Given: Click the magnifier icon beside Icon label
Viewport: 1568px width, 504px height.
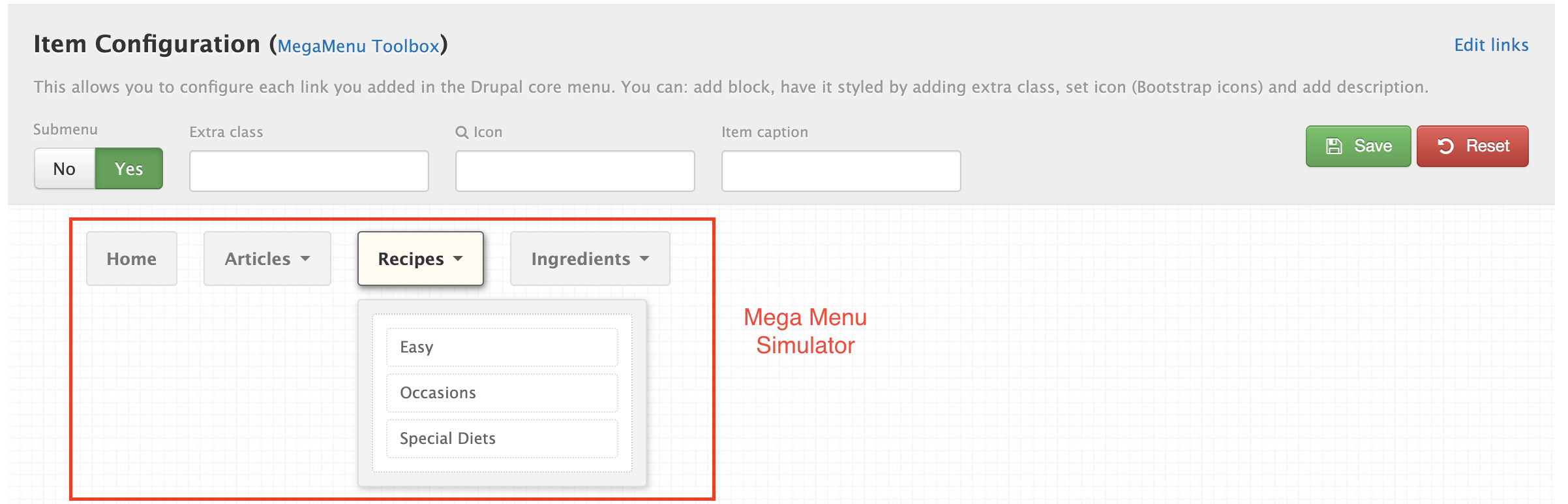Looking at the screenshot, I should [x=462, y=133].
